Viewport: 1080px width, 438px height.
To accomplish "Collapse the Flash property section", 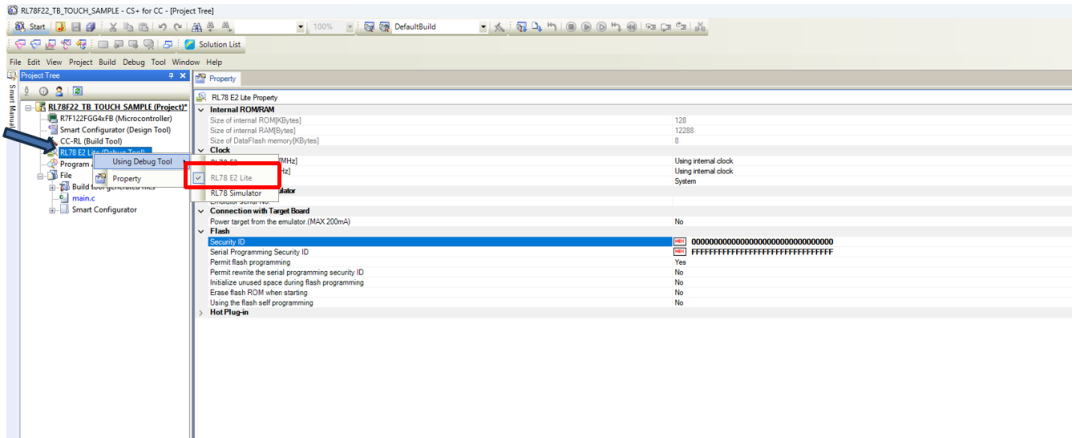I will click(x=201, y=231).
